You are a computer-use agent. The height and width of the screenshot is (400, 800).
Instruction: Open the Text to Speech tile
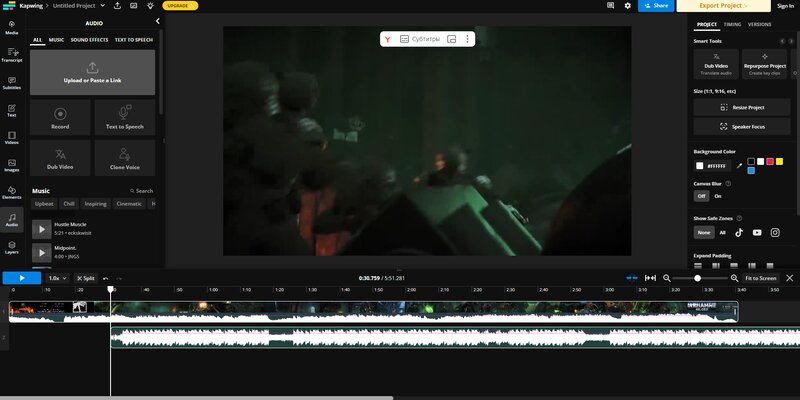coord(125,117)
